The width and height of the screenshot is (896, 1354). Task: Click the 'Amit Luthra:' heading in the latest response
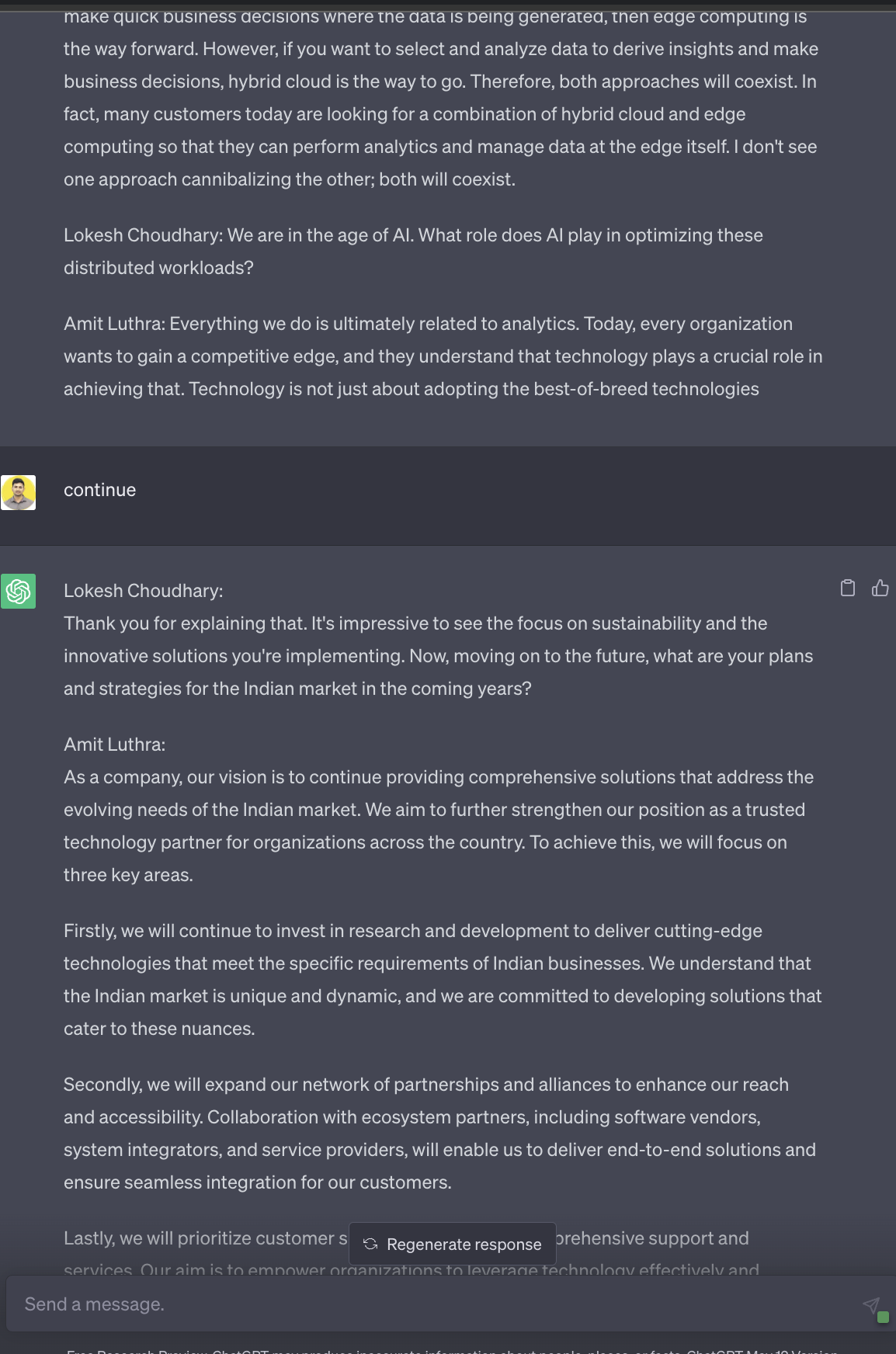[x=115, y=745]
